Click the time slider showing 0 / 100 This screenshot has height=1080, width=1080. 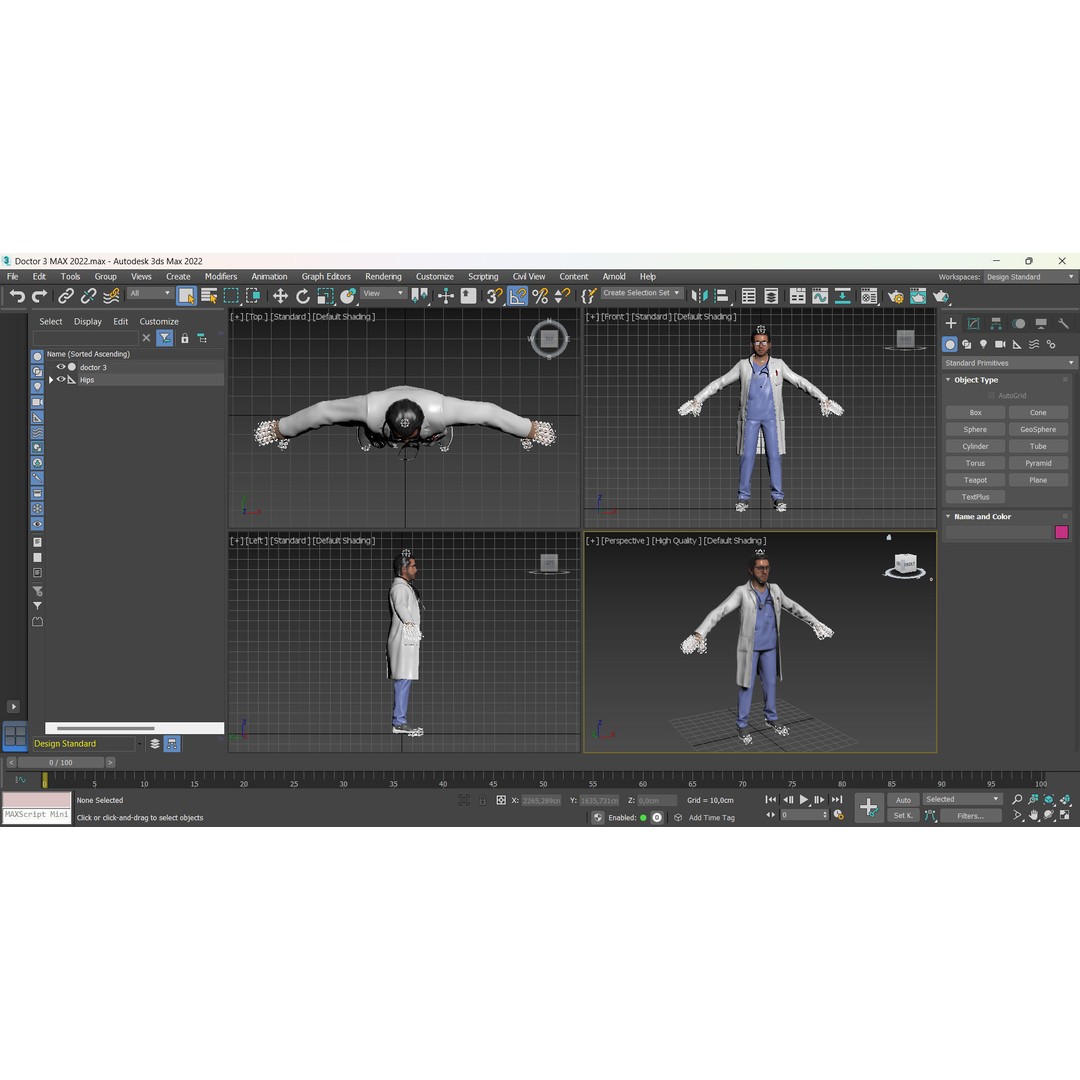(x=61, y=762)
